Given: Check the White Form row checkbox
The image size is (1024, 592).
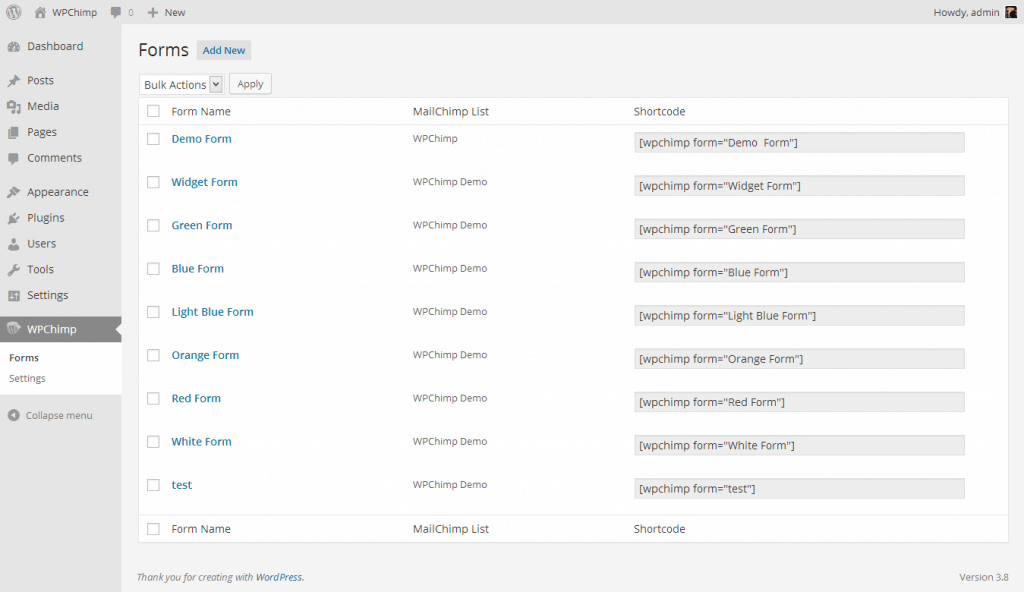Looking at the screenshot, I should pyautogui.click(x=153, y=442).
